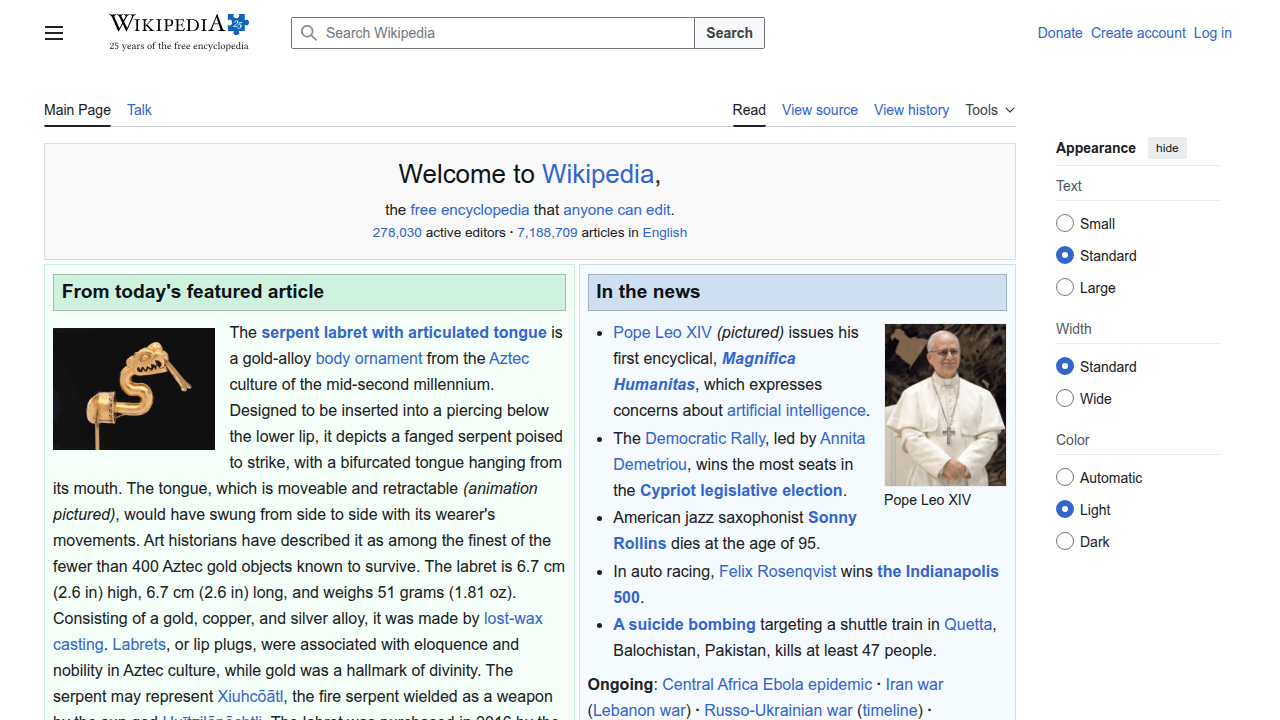Follow the artificial intelligence link
Viewport: 1280px width, 720px height.
tap(796, 410)
